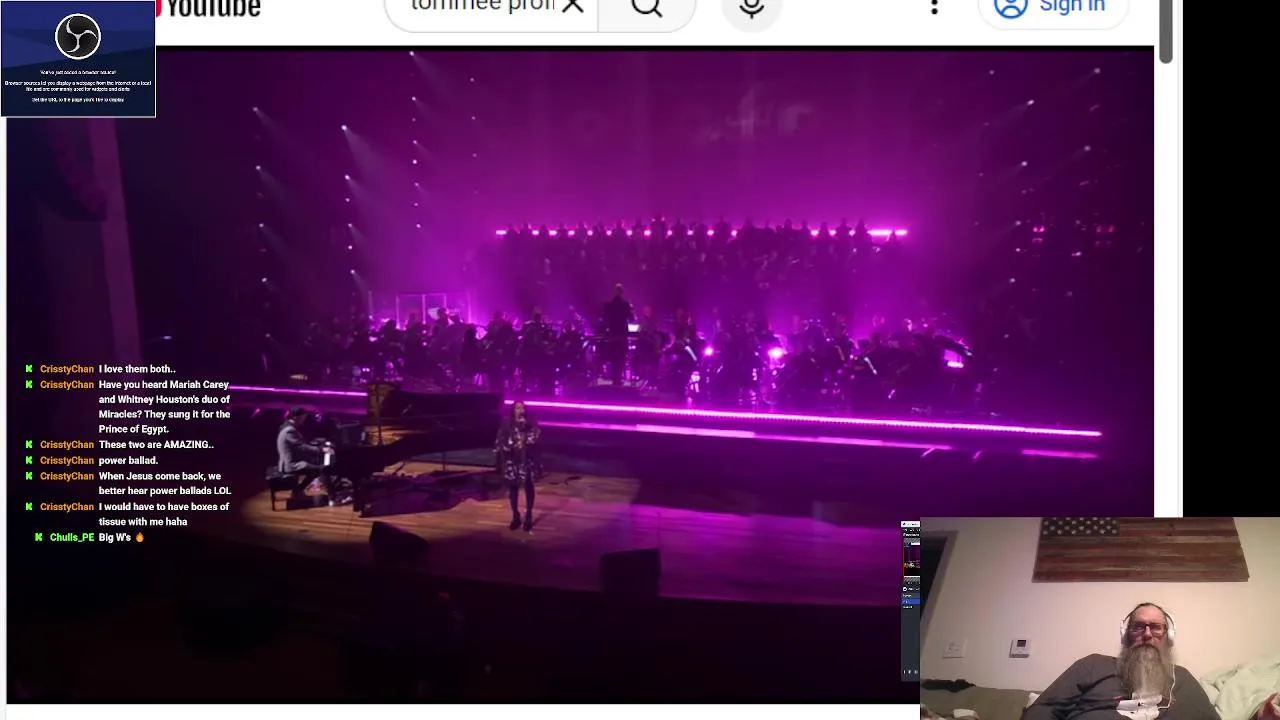Click the badge icon next to 'I love them both'
The height and width of the screenshot is (720, 1280).
(x=29, y=369)
